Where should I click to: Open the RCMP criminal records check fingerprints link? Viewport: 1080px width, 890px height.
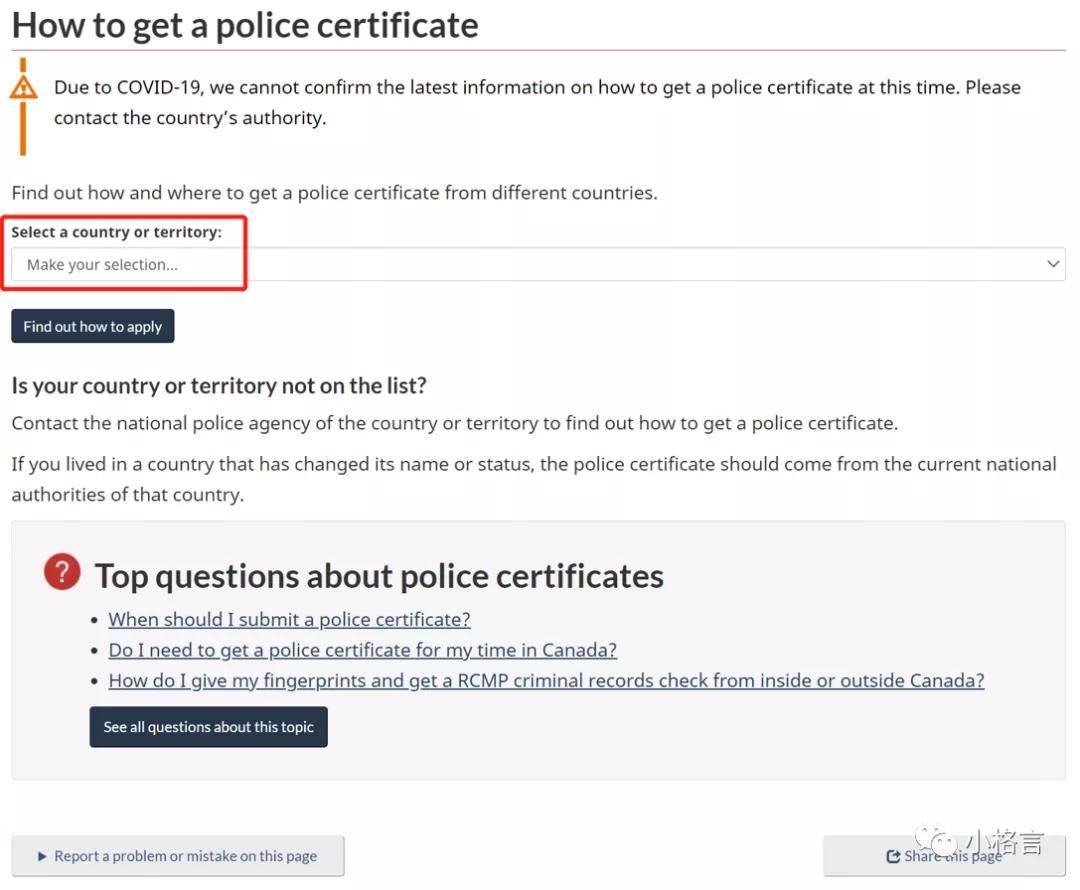click(x=546, y=681)
